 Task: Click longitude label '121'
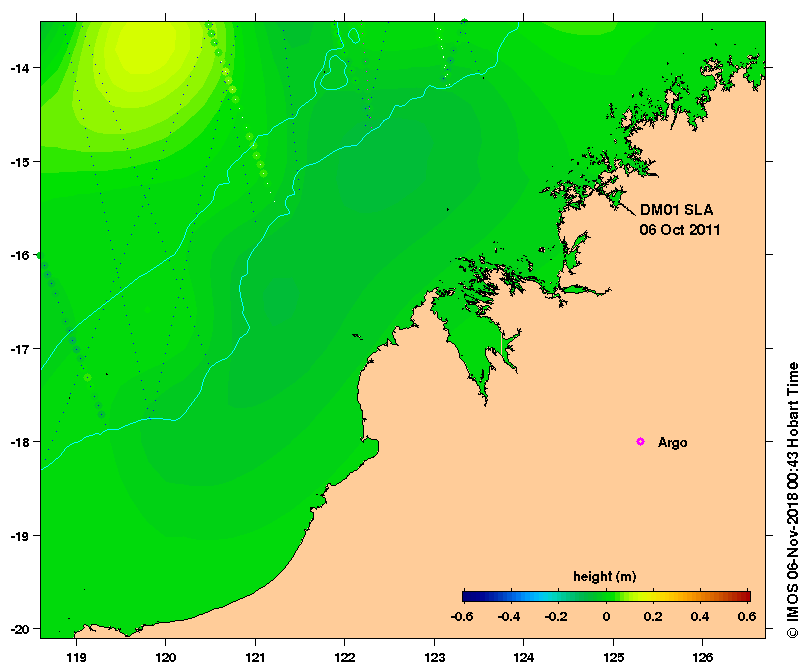pos(255,658)
